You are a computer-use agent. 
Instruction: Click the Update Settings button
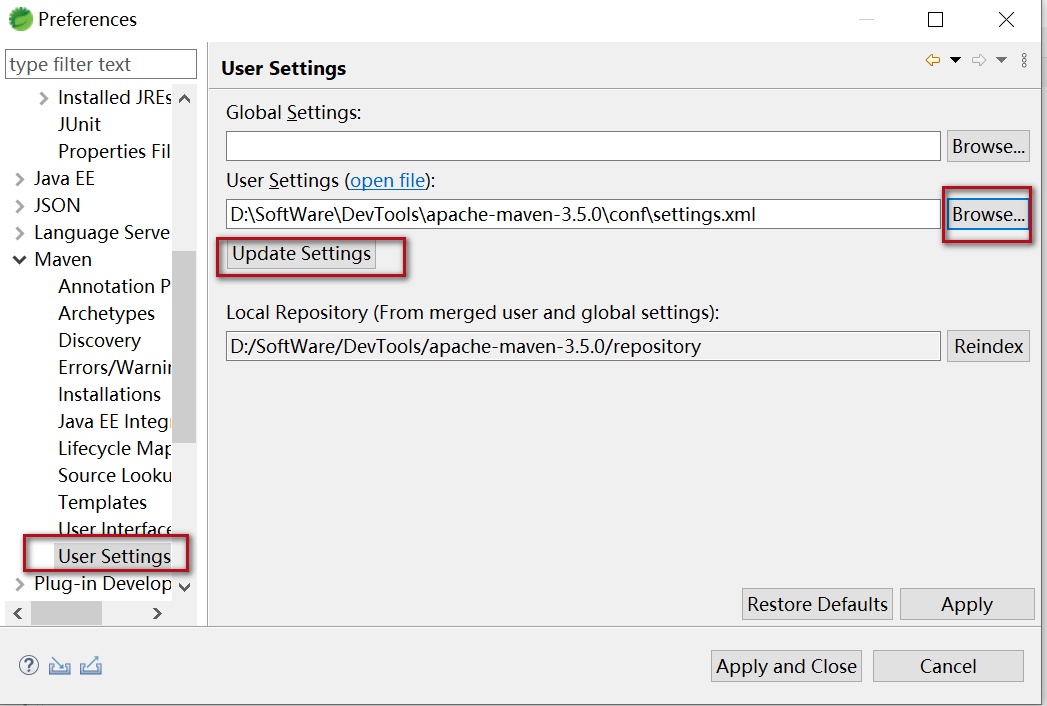(301, 254)
